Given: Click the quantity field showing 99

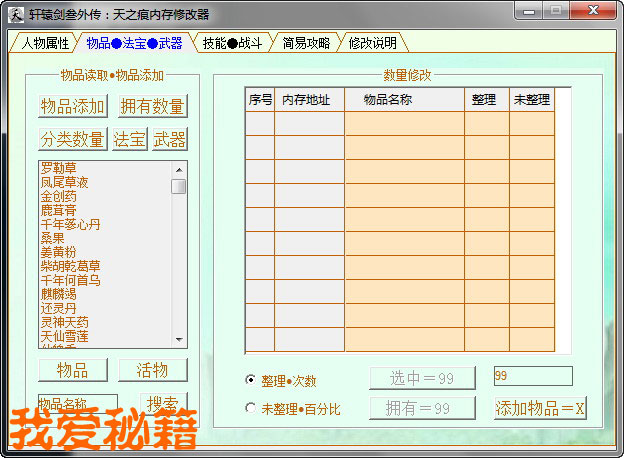Looking at the screenshot, I should coord(532,376).
